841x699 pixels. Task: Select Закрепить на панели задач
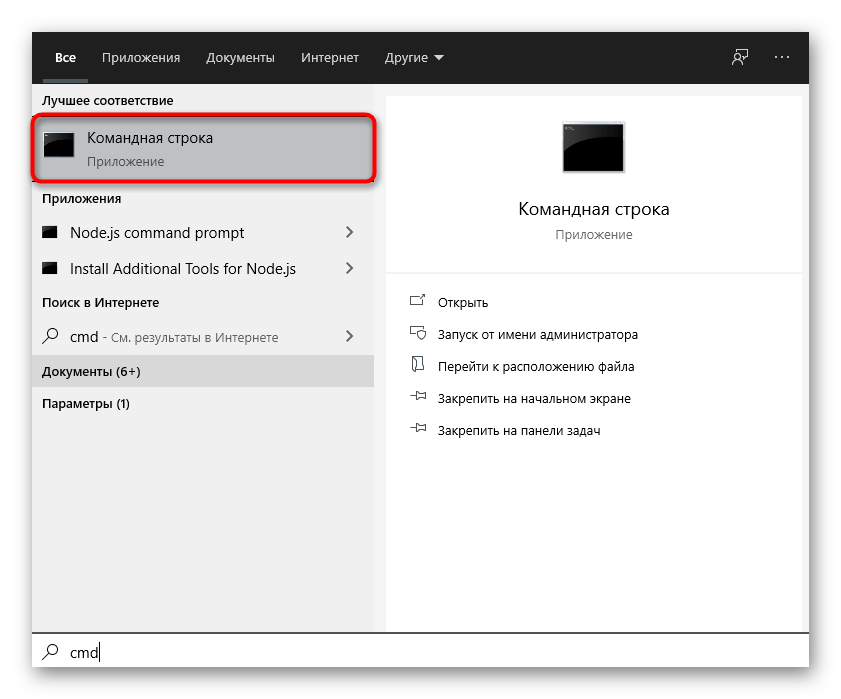(x=518, y=431)
